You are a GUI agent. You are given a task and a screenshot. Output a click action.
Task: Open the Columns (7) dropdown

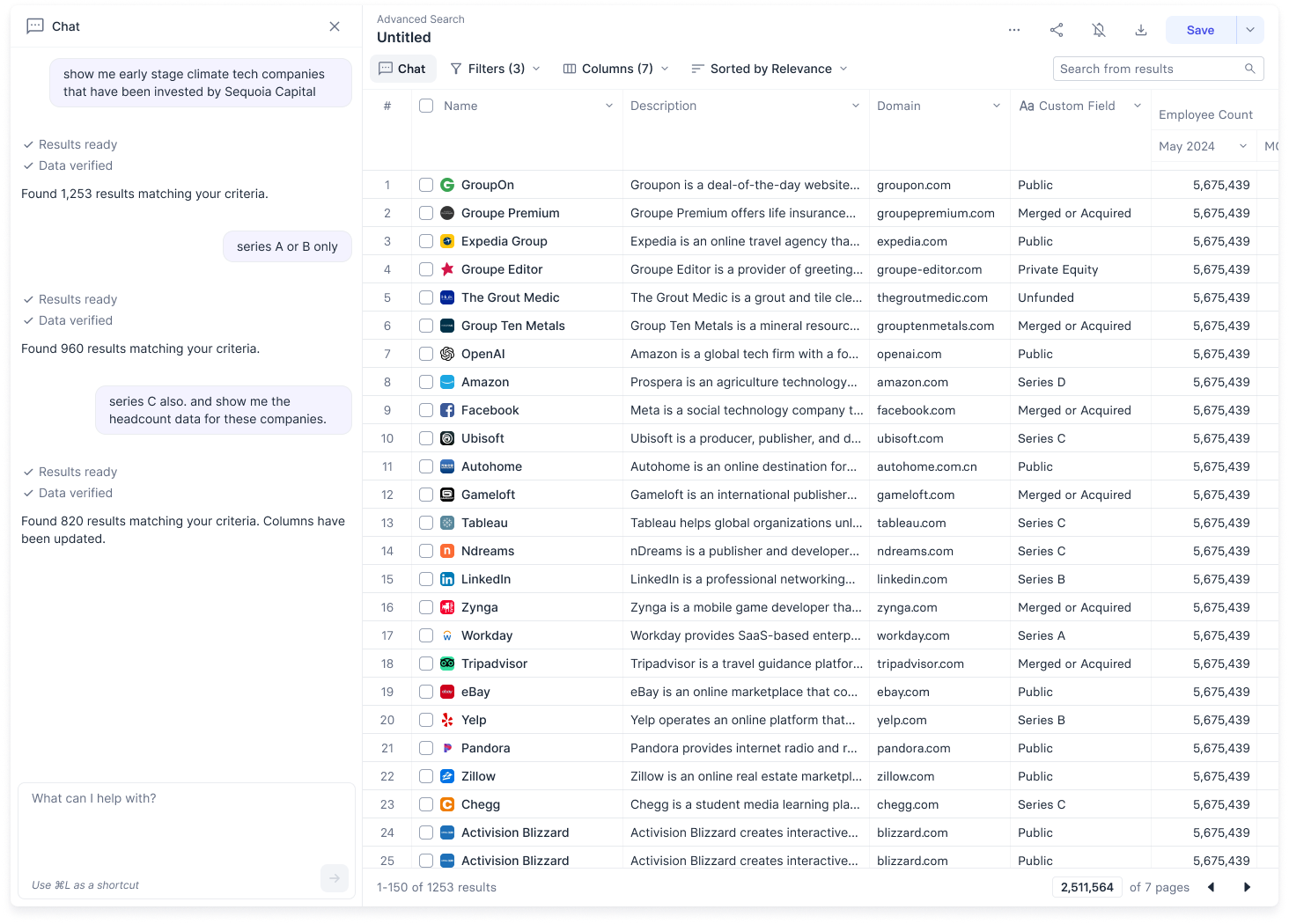[616, 69]
